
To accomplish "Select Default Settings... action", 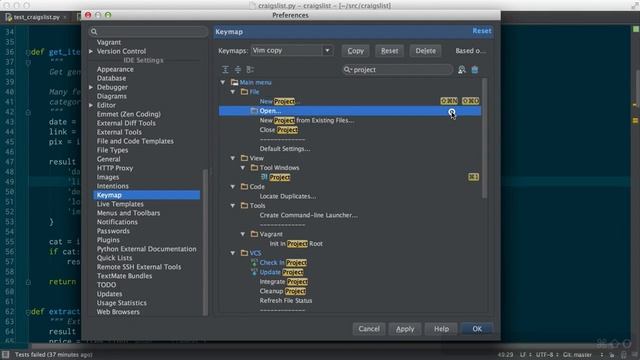I will tap(285, 149).
